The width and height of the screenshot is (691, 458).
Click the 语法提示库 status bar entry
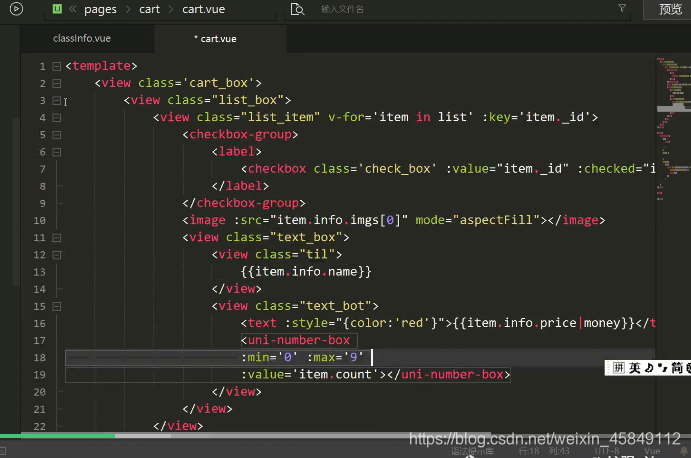point(472,451)
